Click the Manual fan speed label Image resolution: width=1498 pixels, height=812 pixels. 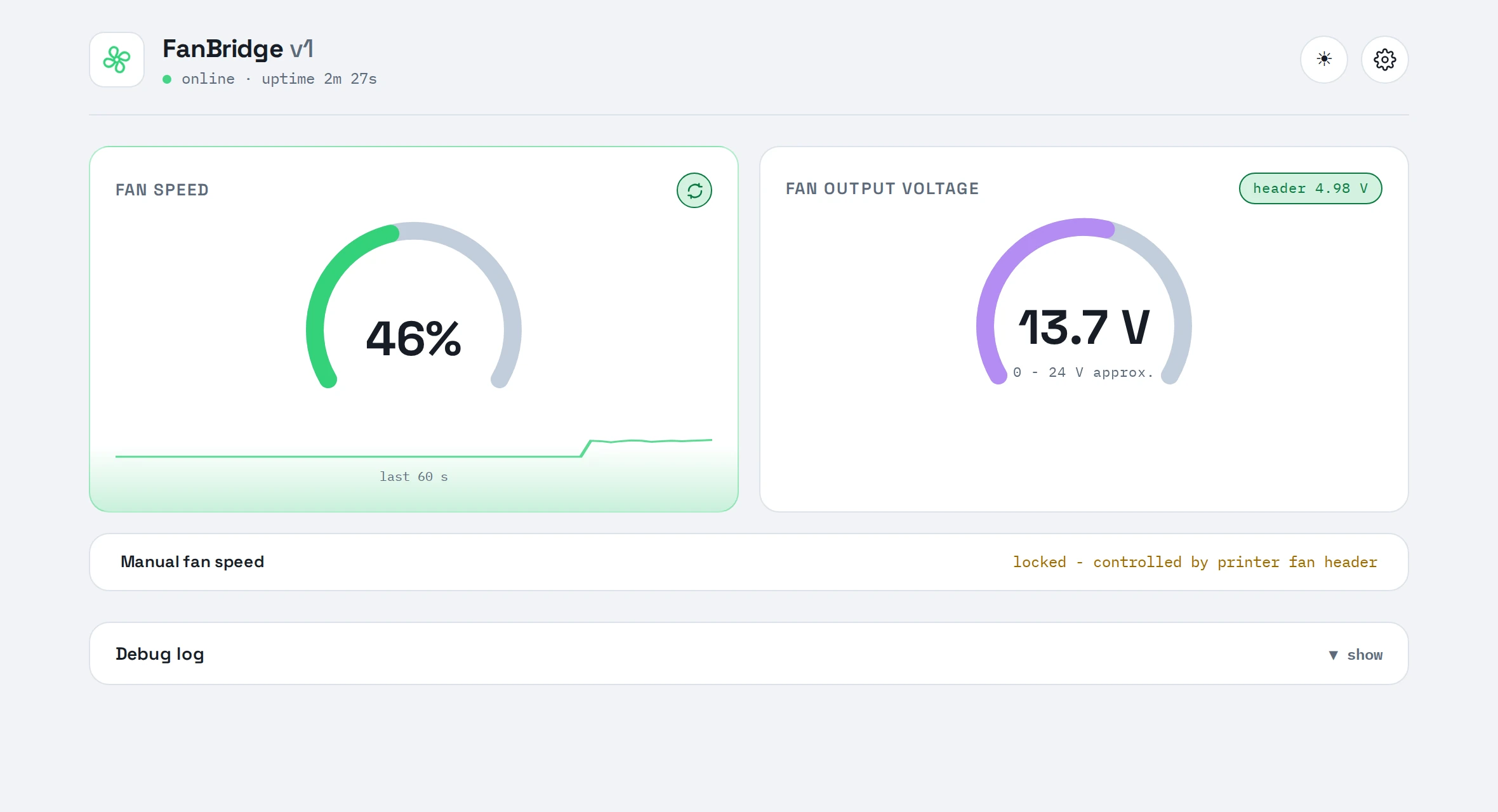(192, 562)
